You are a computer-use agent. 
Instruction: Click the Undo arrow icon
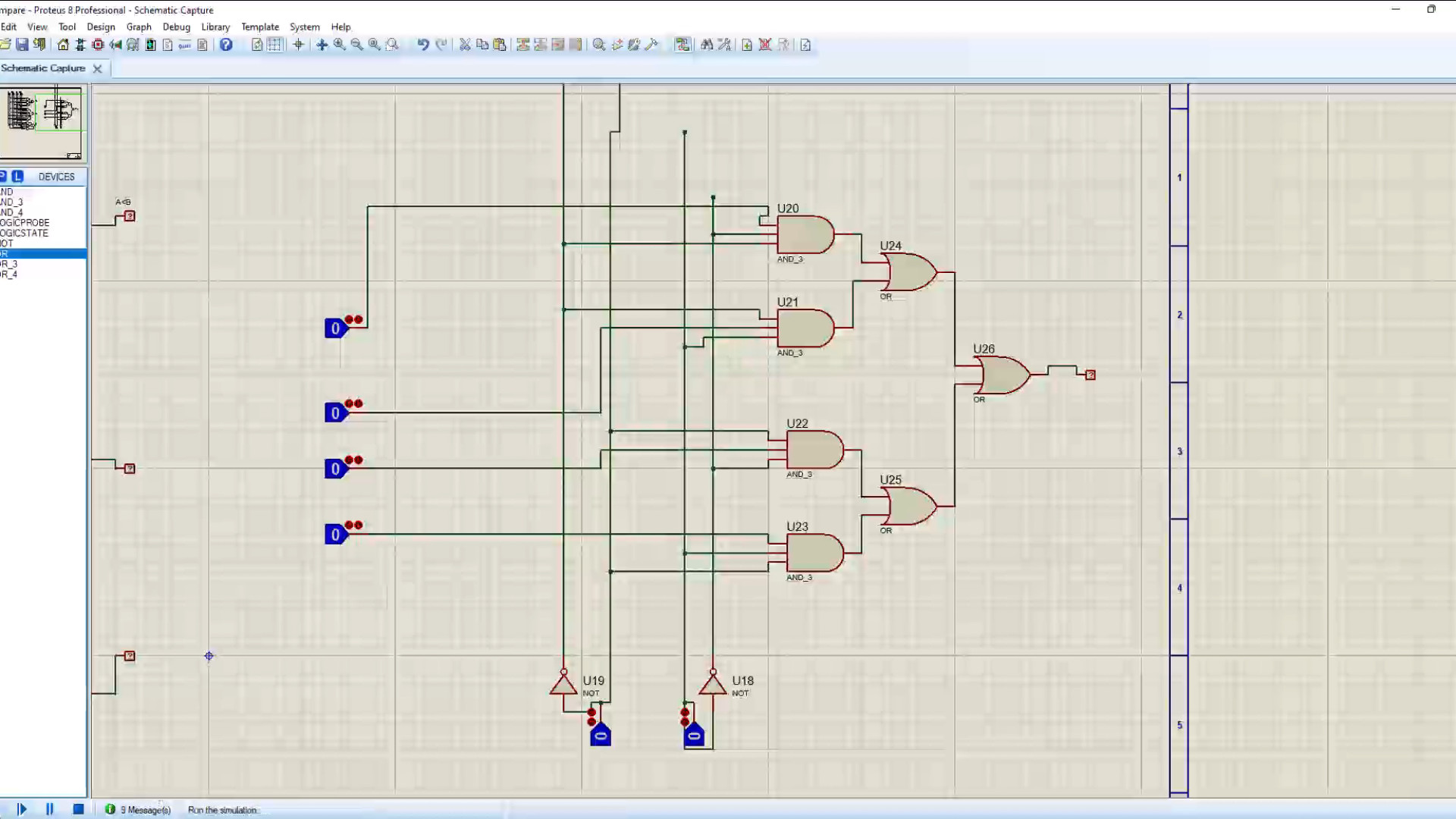click(423, 45)
